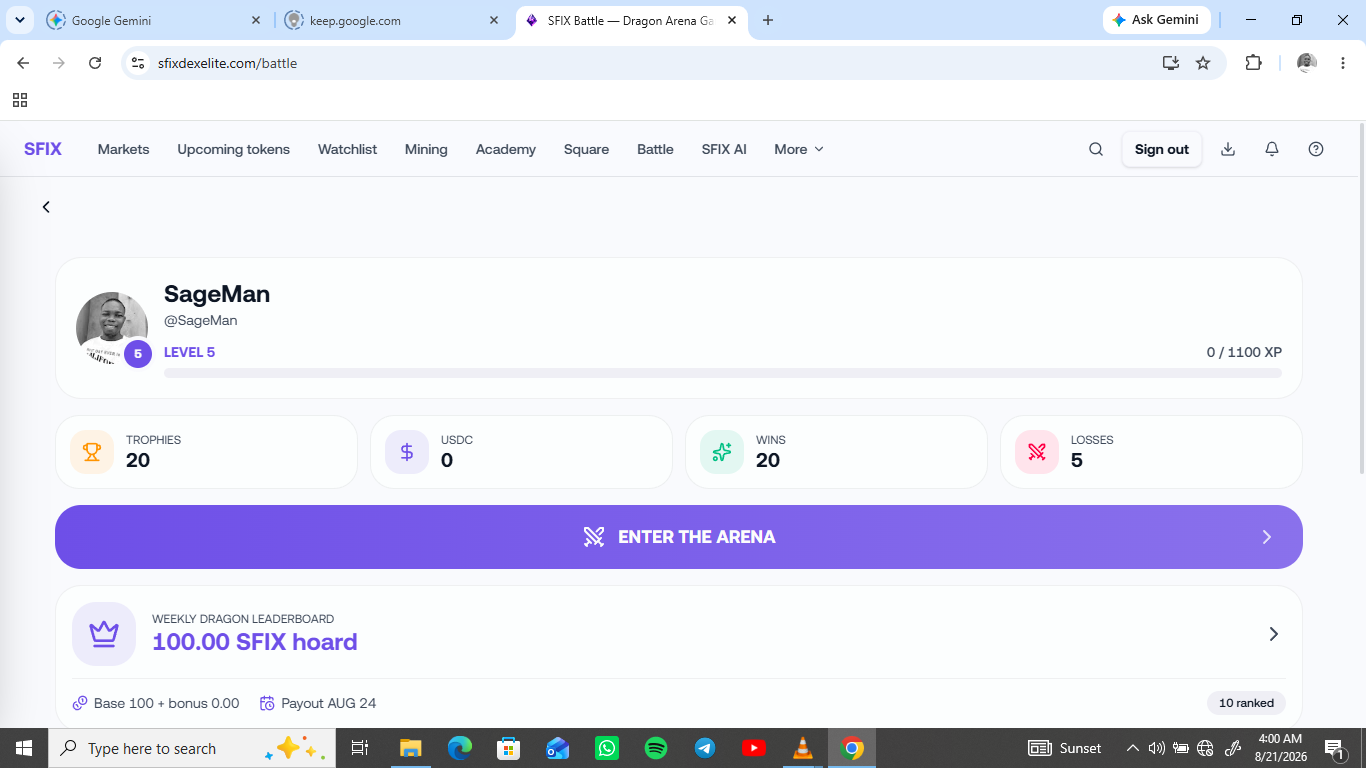View site information icon in address bar
This screenshot has width=1366, height=768.
click(x=139, y=63)
